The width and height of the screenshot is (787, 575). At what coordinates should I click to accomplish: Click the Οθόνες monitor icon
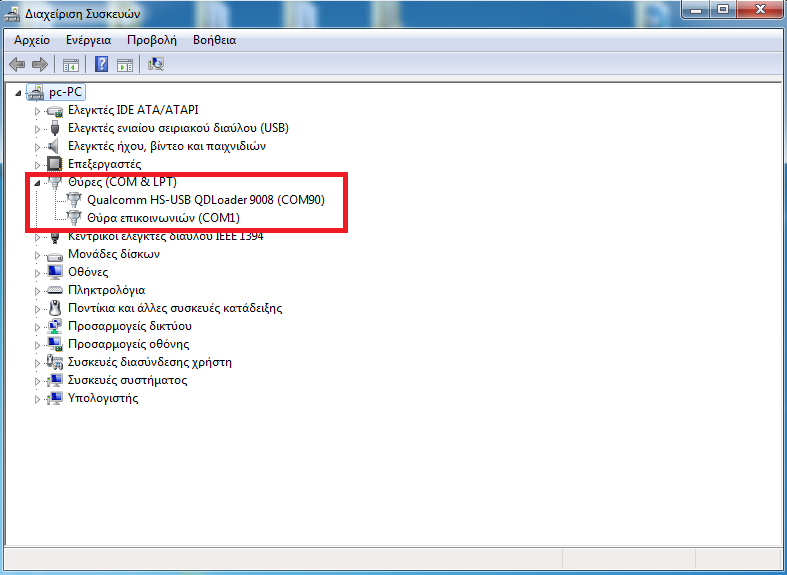coord(55,272)
